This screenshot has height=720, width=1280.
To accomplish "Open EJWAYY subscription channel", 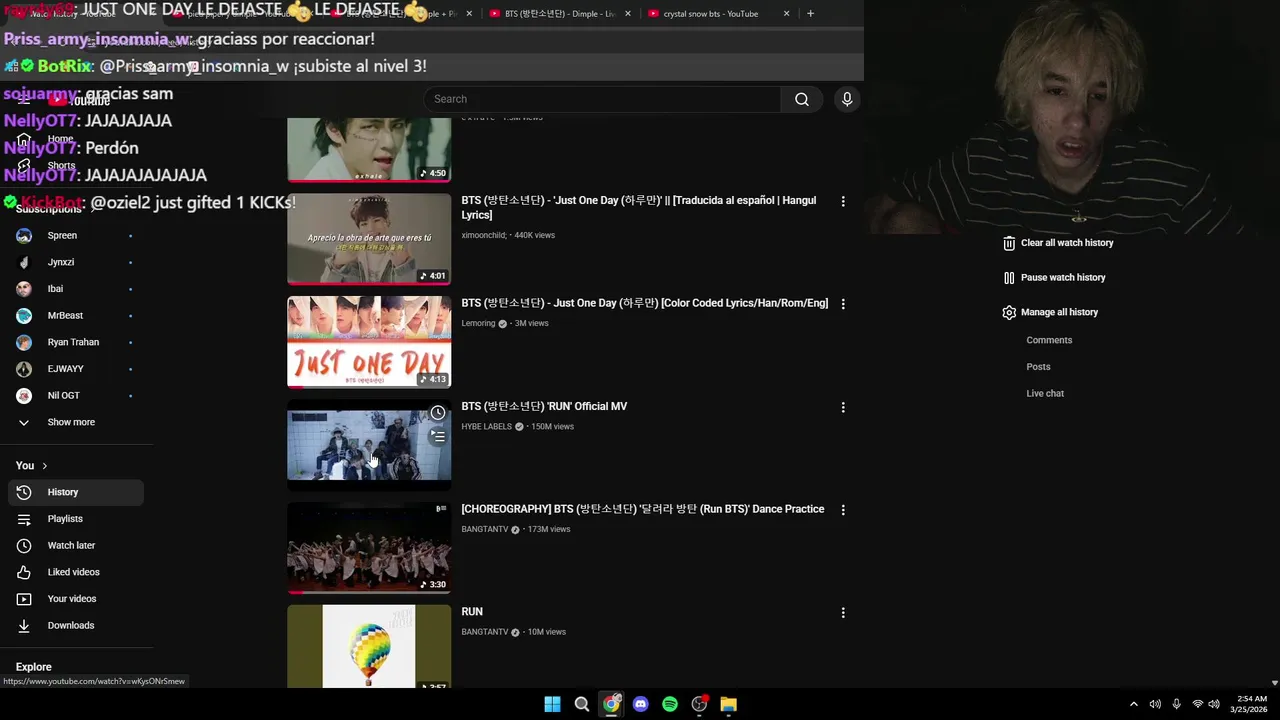I will 76,369.
